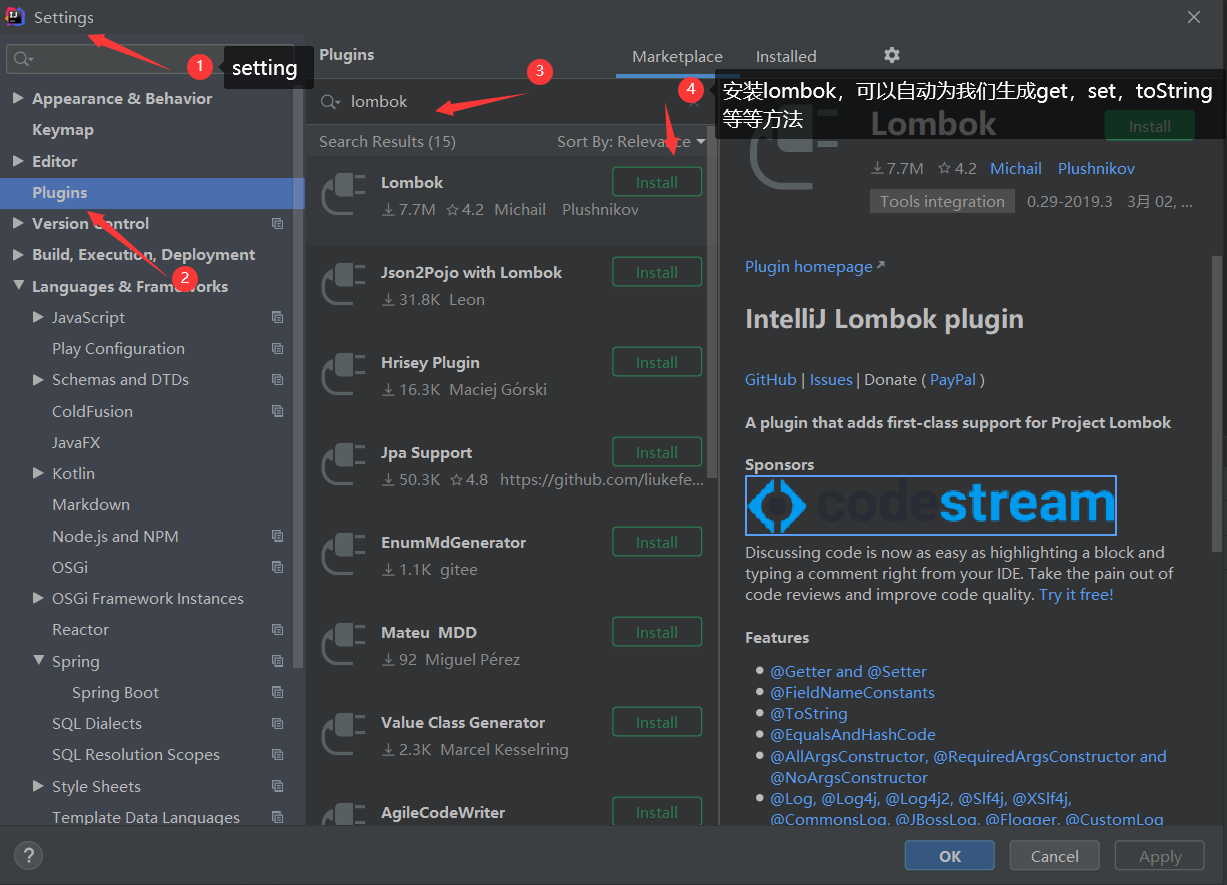Select JavaFX settings item

click(76, 442)
